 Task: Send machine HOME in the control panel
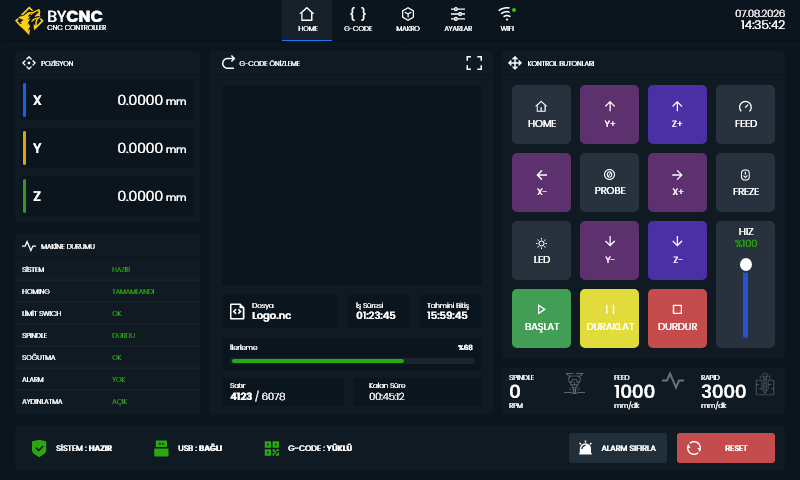coord(541,114)
